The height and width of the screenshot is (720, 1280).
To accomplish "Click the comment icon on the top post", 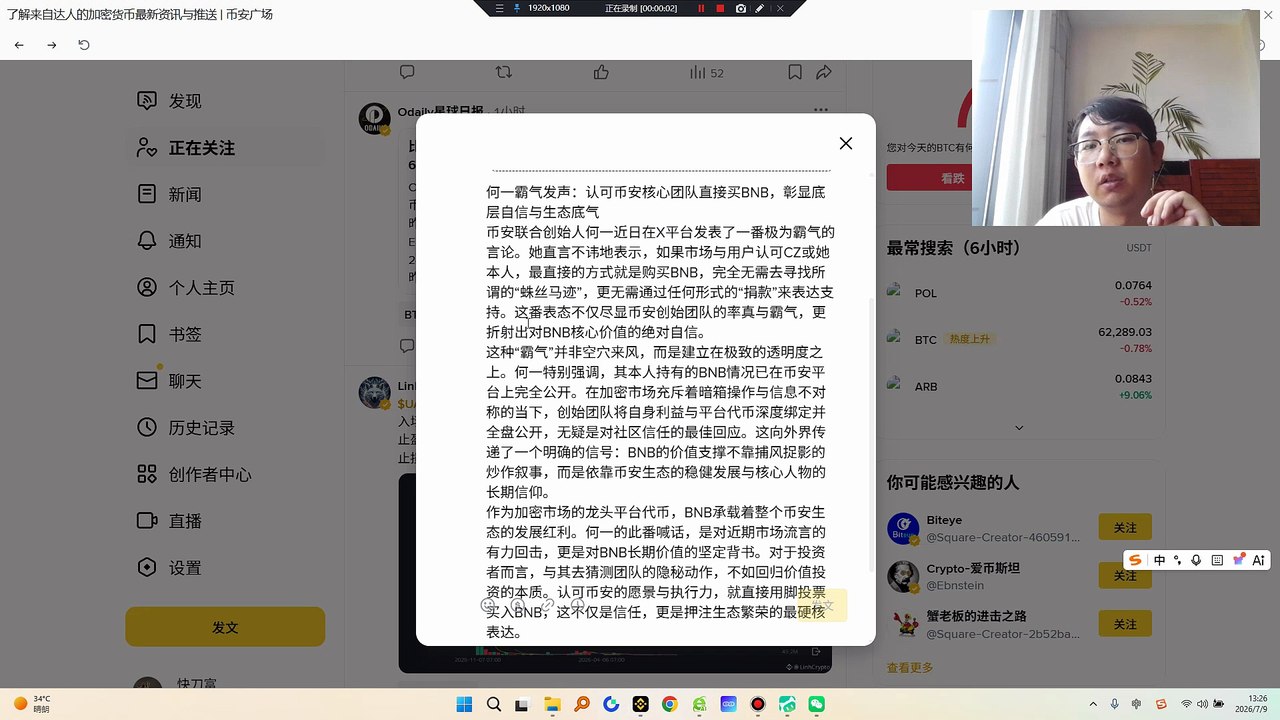I will click(x=407, y=72).
